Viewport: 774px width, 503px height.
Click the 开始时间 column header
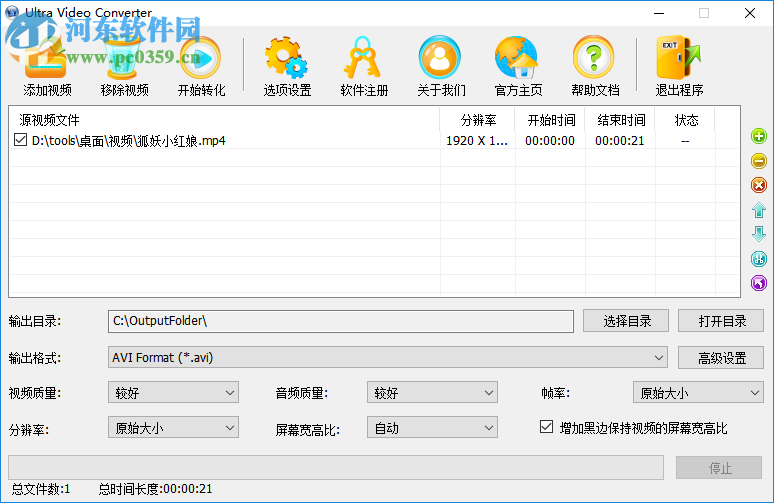[x=550, y=120]
